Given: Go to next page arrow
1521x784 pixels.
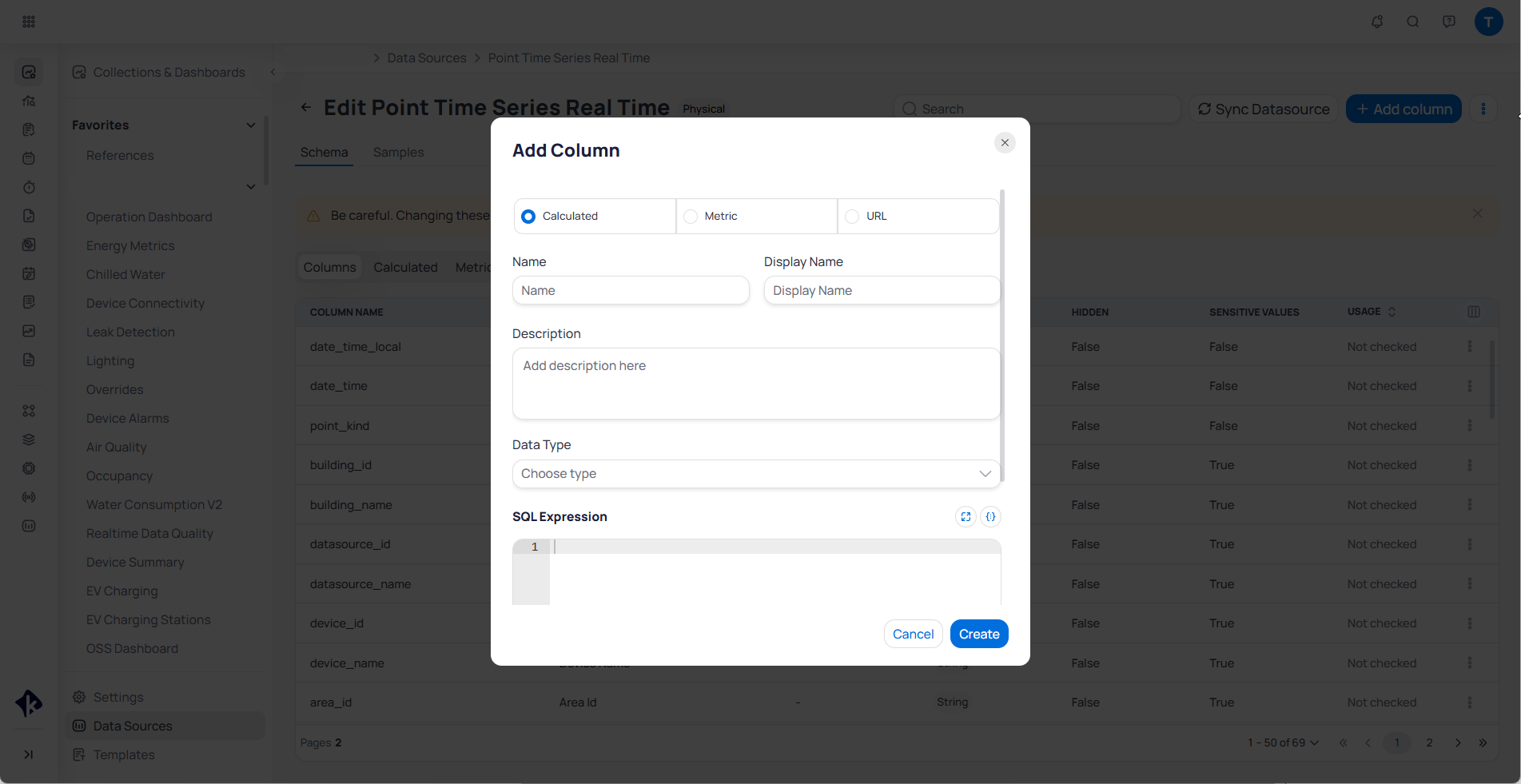Looking at the screenshot, I should 1458,742.
